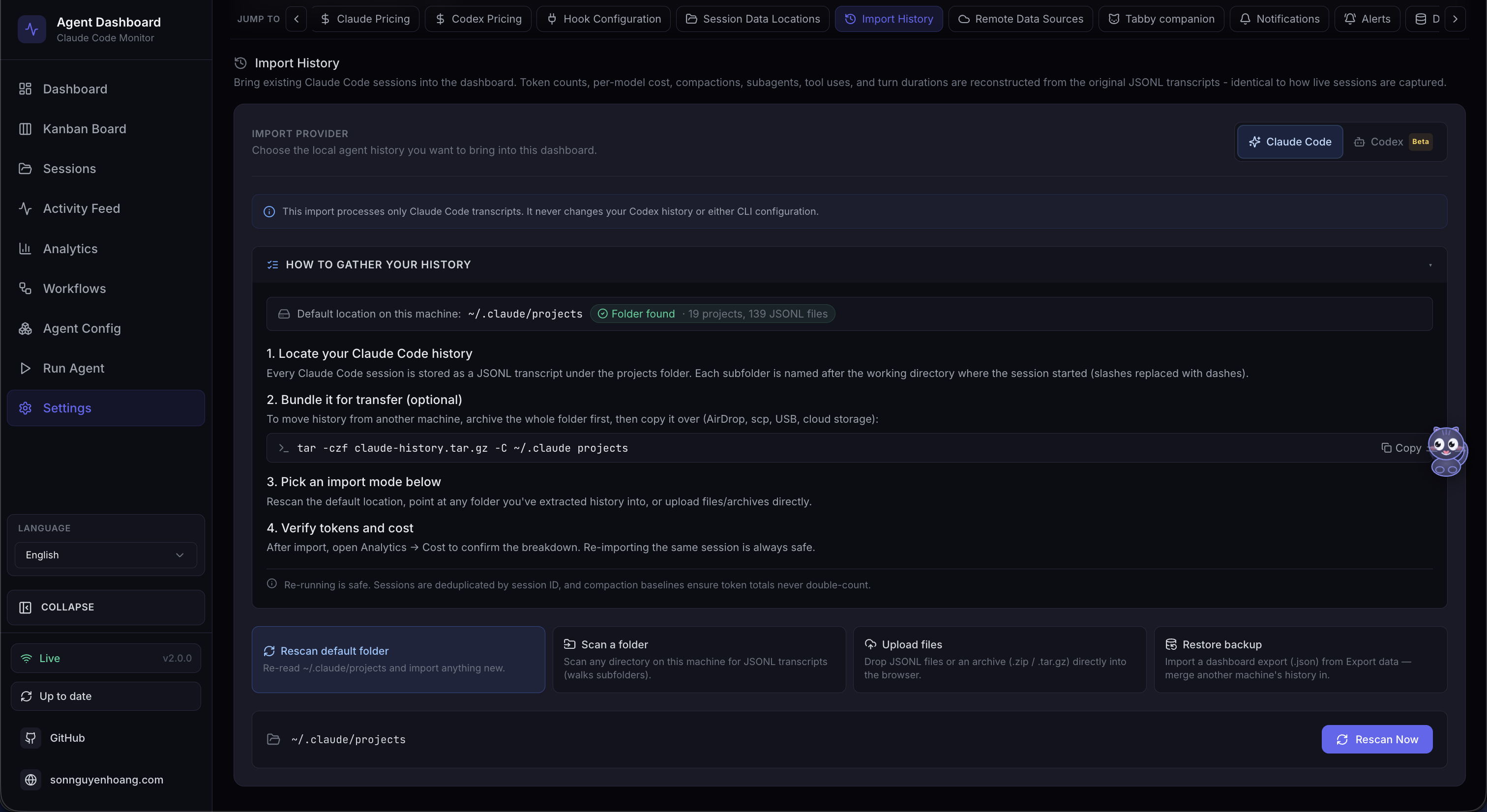Viewport: 1487px width, 812px height.
Task: Click the Settings gear icon in sidebar
Action: [25, 408]
